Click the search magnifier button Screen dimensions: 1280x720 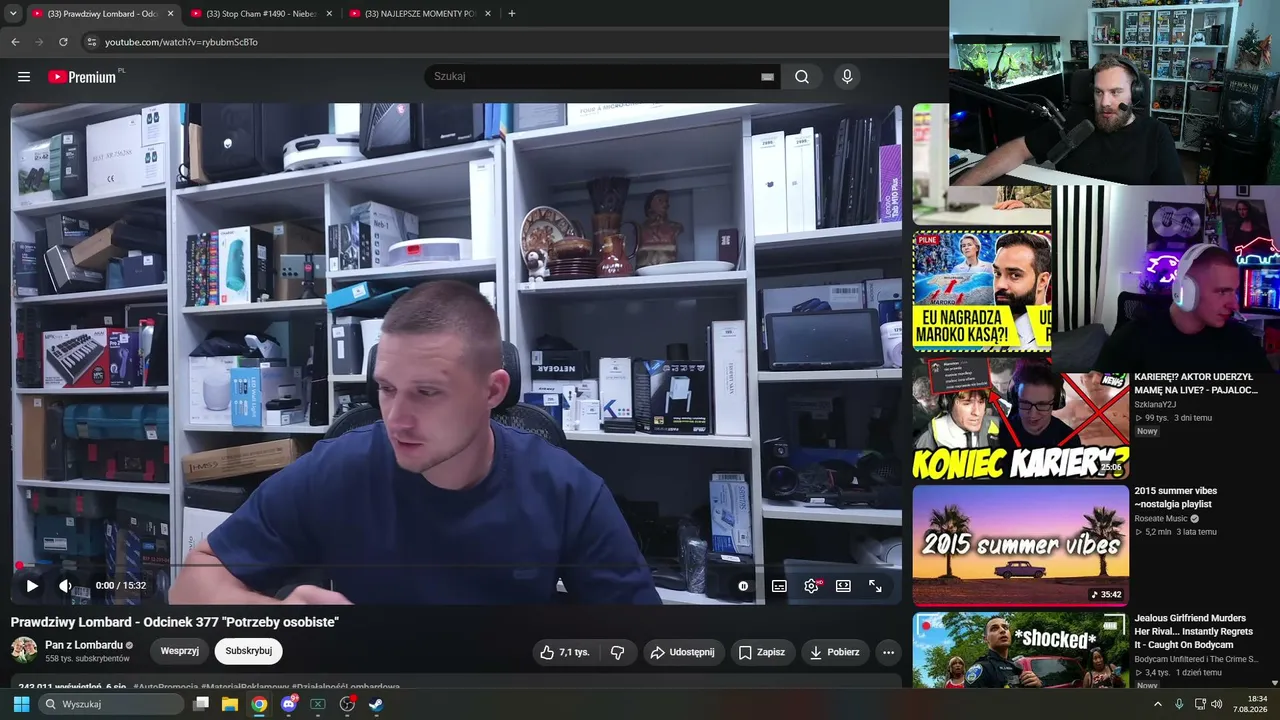(802, 77)
